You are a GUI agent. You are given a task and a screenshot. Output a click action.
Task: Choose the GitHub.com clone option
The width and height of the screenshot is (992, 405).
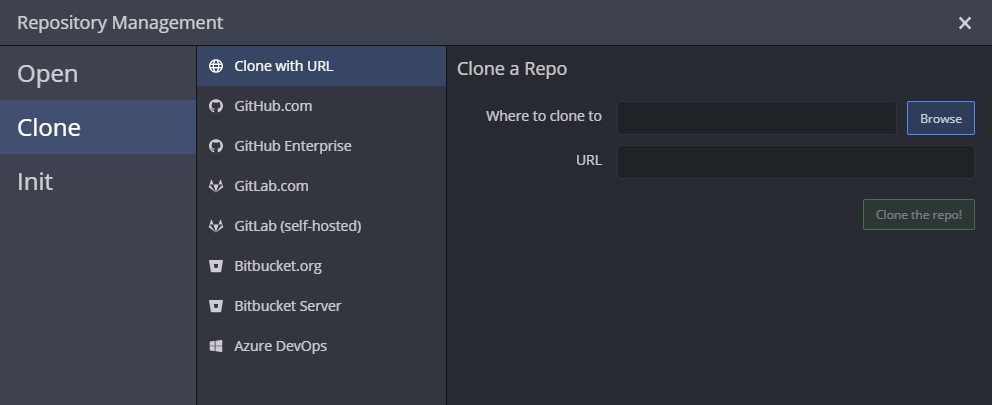pyautogui.click(x=273, y=106)
